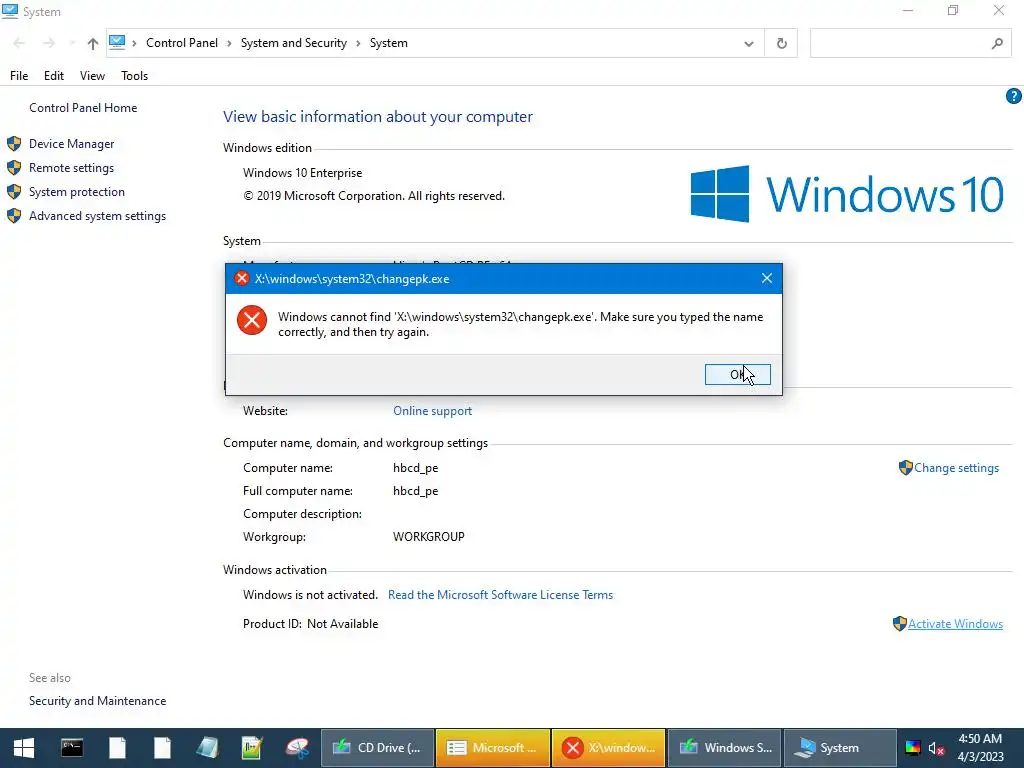Click the Remote settings shield icon
Viewport: 1024px width, 768px height.
tap(14, 168)
